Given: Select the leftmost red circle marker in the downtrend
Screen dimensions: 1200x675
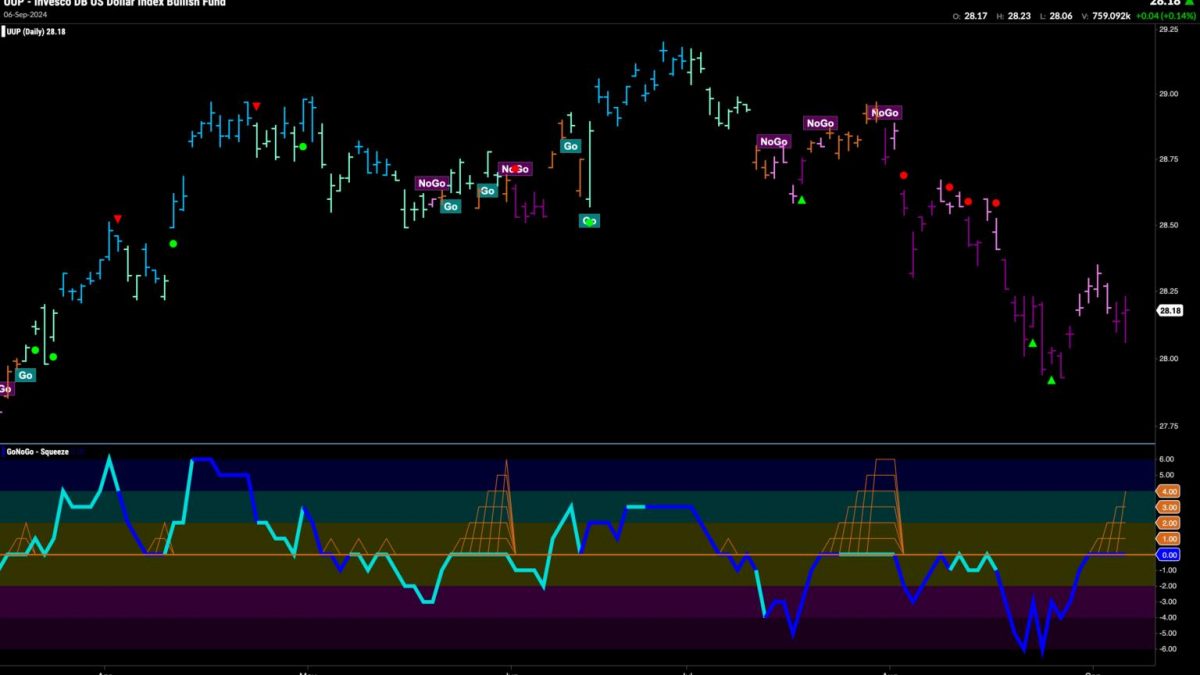Looking at the screenshot, I should tap(904, 175).
